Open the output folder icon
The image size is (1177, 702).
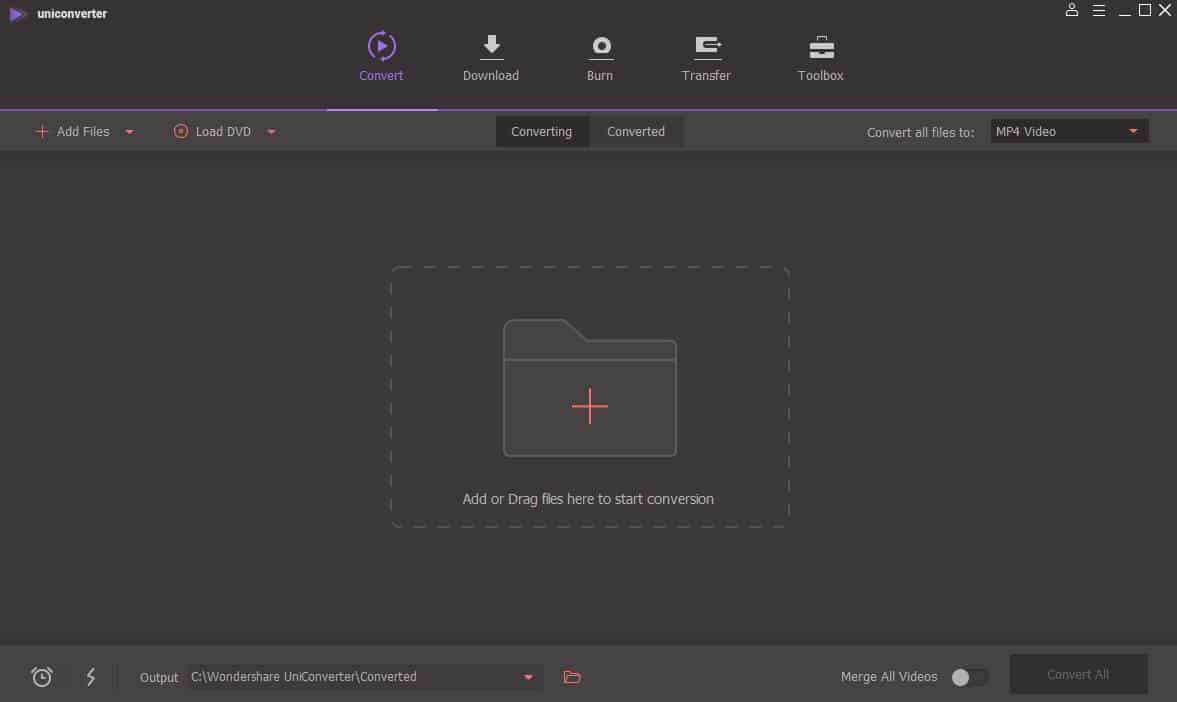pyautogui.click(x=572, y=677)
